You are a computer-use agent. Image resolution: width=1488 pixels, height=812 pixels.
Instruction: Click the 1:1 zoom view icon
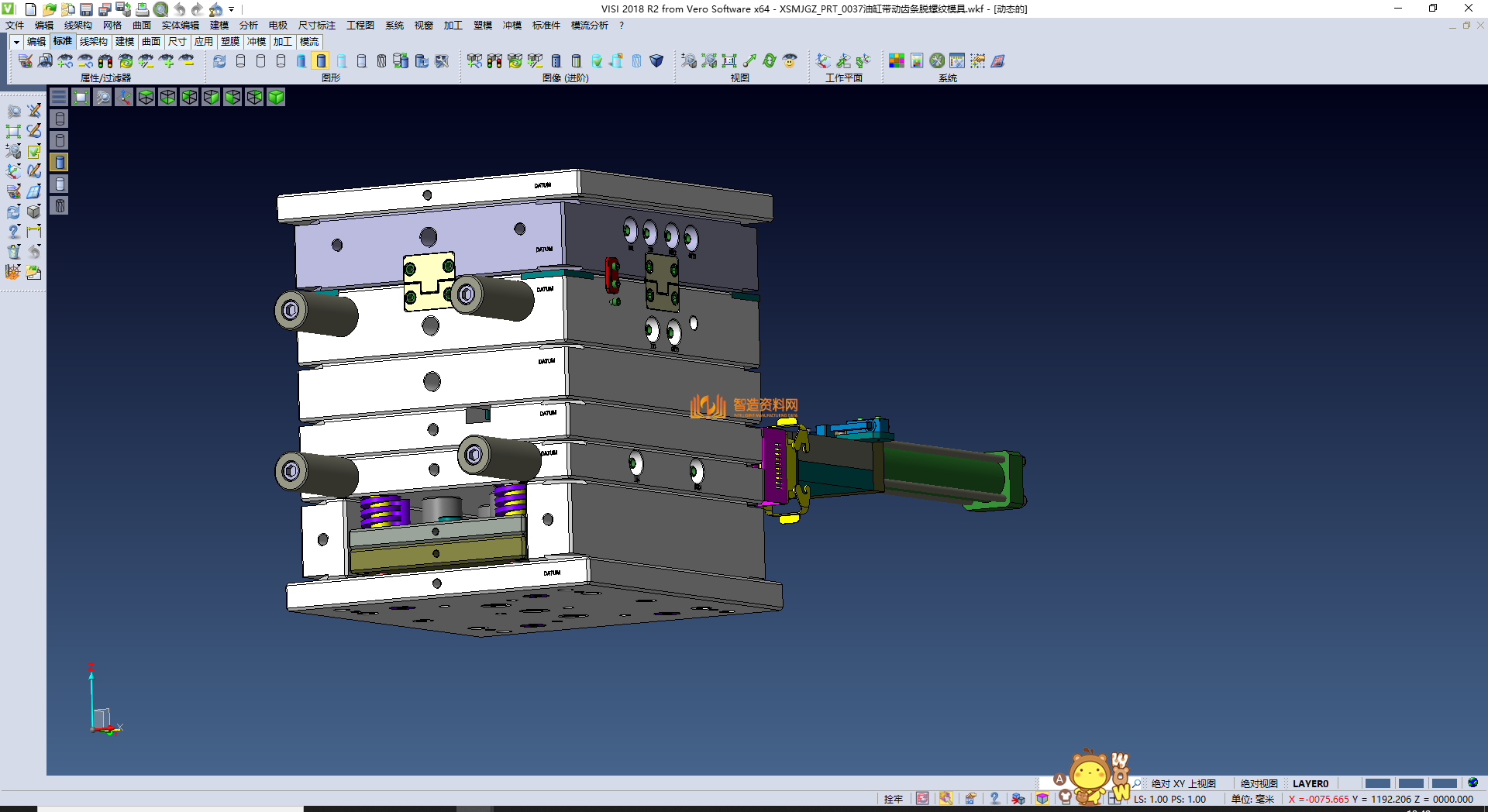click(x=729, y=60)
